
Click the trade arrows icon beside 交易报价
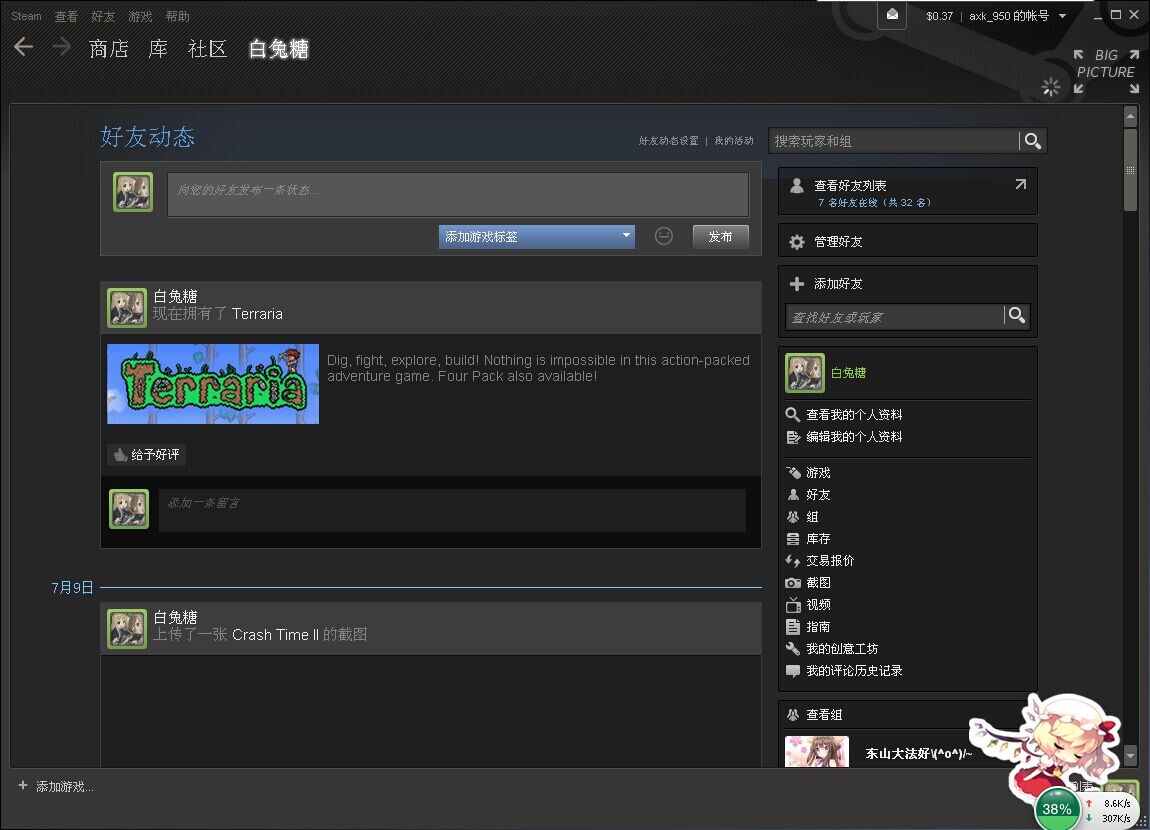click(x=793, y=561)
